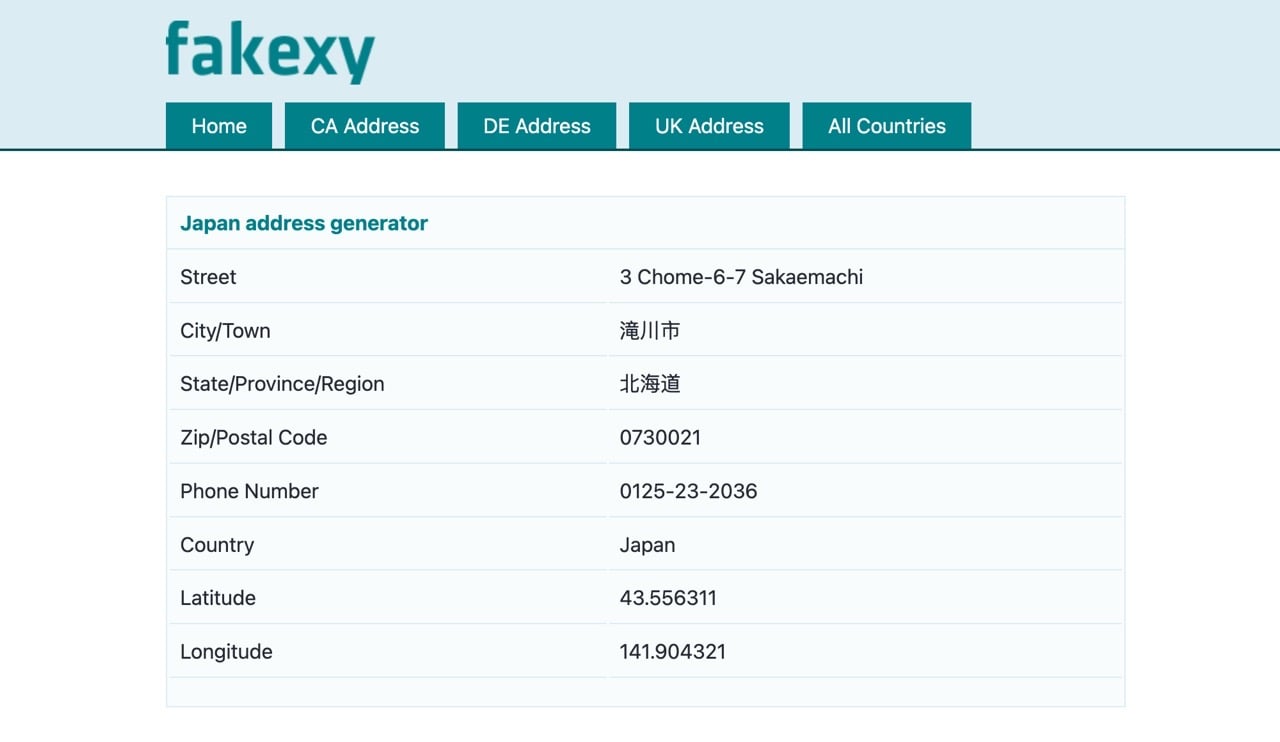
Task: Select the country value Japan
Action: pos(647,545)
